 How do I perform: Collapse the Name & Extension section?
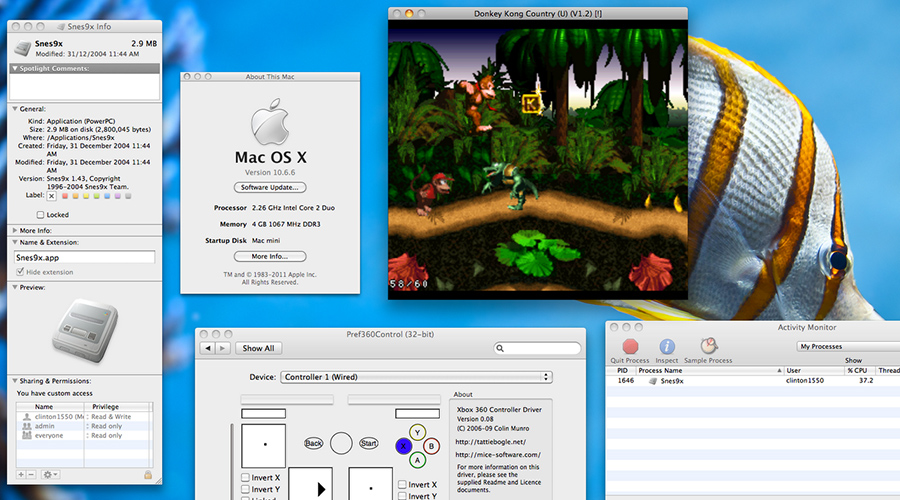[x=15, y=242]
